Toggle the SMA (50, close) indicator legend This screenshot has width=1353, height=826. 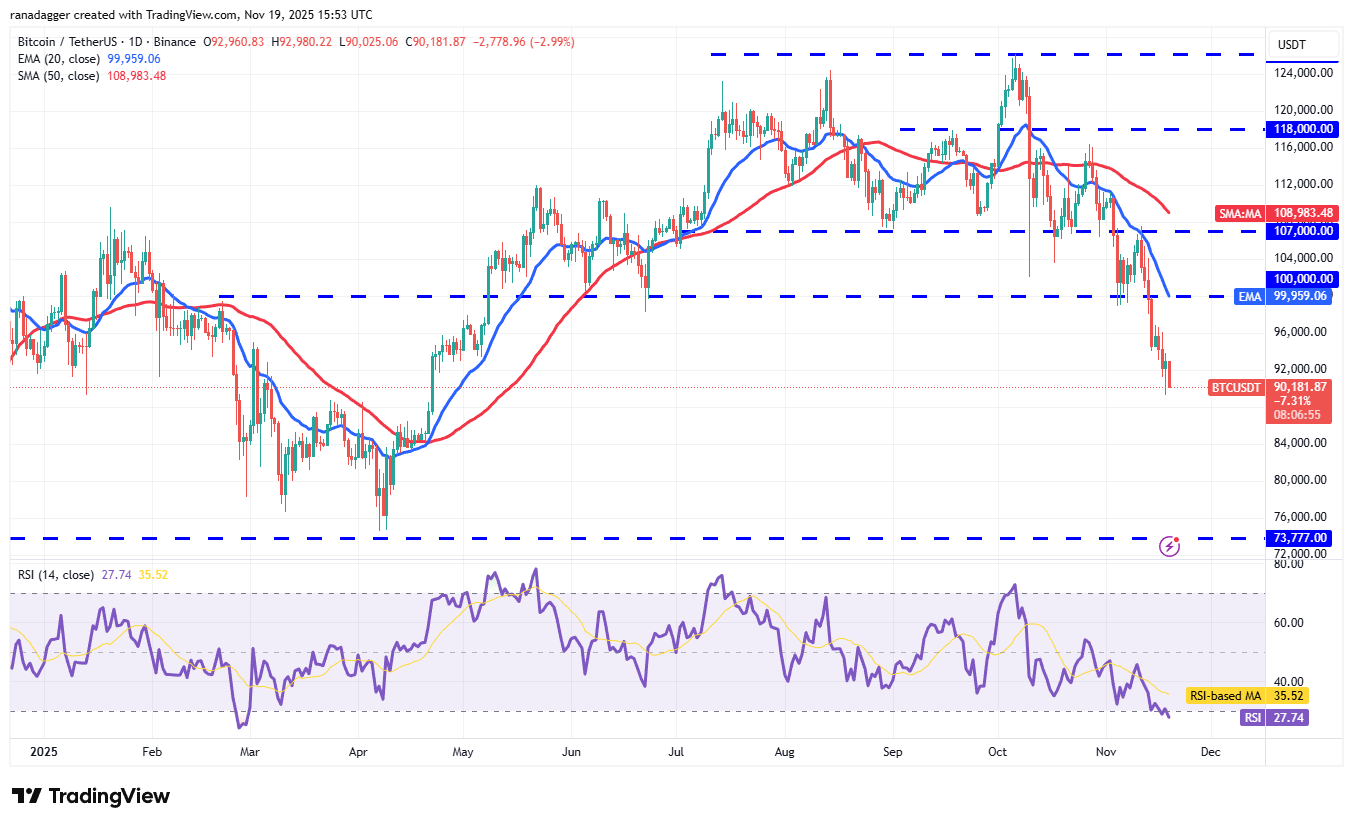tap(57, 75)
